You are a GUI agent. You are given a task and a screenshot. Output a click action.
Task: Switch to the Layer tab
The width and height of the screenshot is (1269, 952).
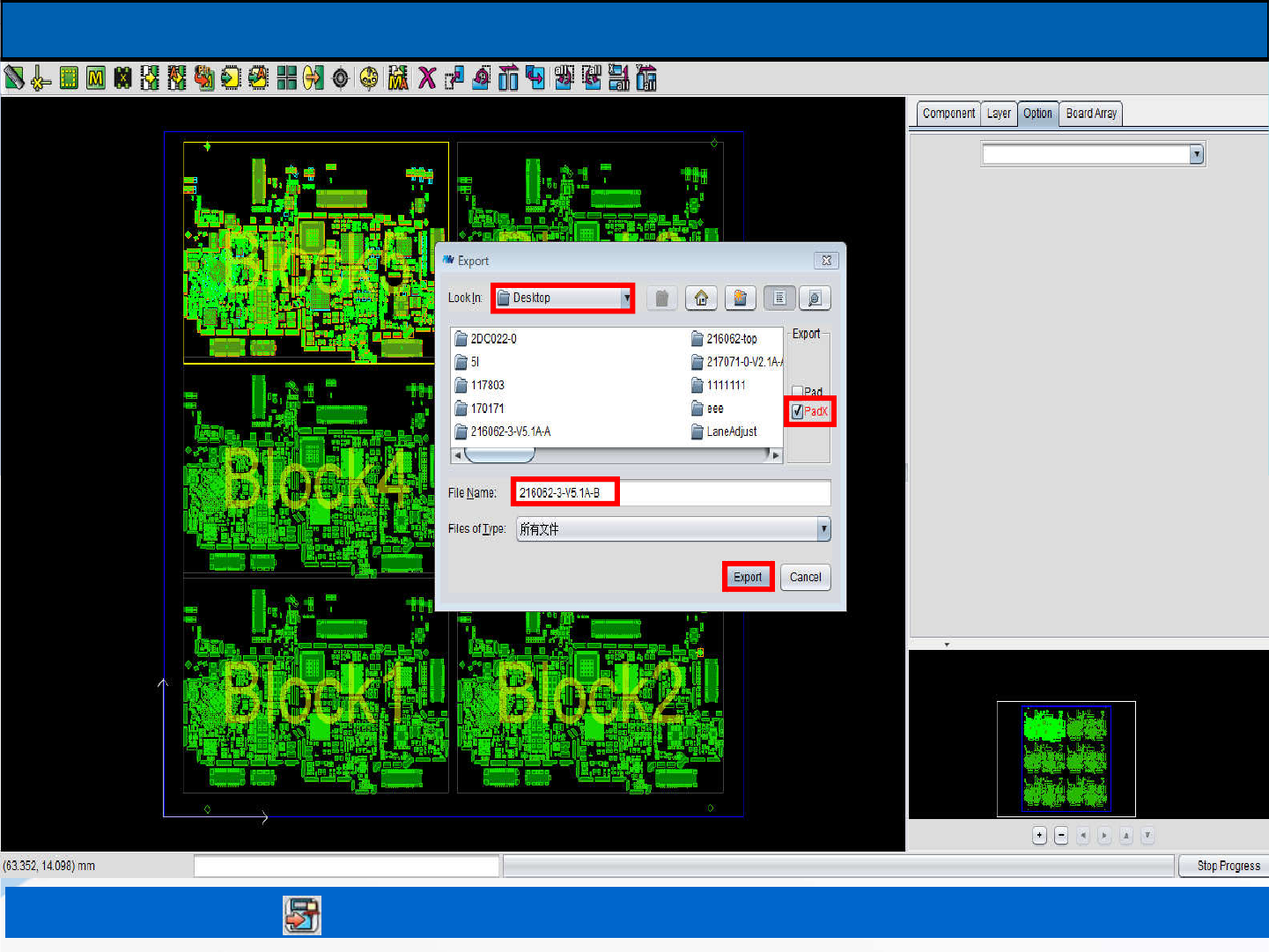(x=999, y=114)
